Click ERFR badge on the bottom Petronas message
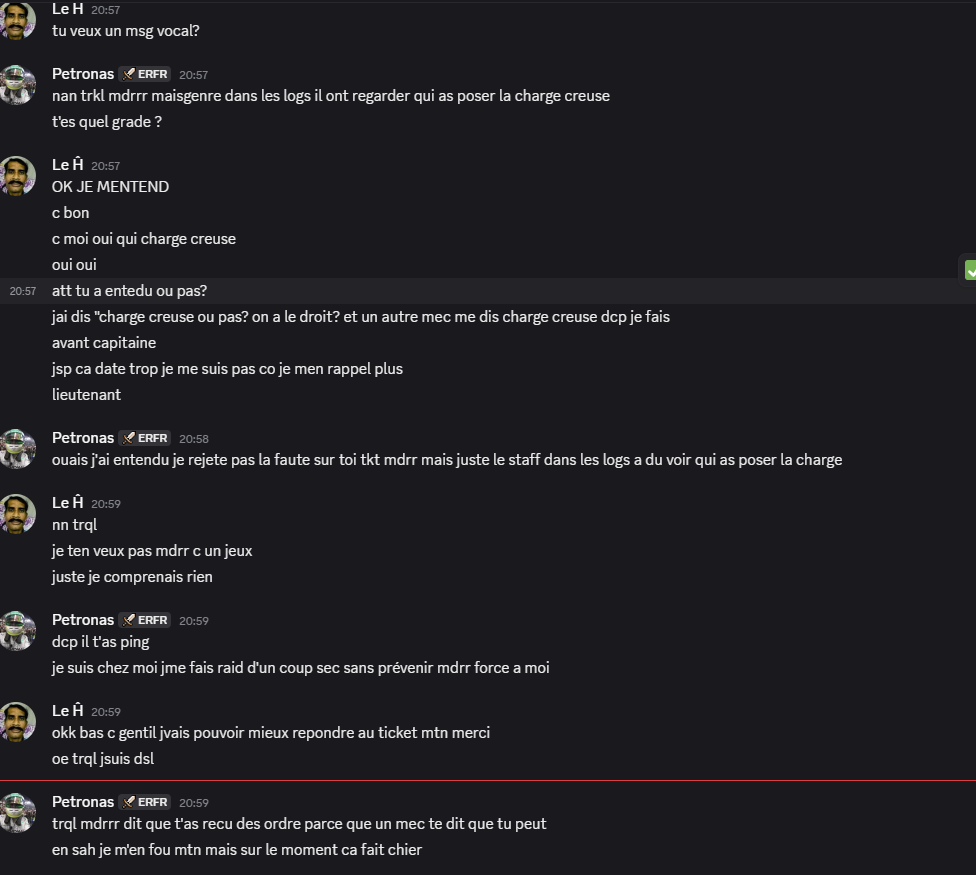This screenshot has width=976, height=875. [x=145, y=802]
